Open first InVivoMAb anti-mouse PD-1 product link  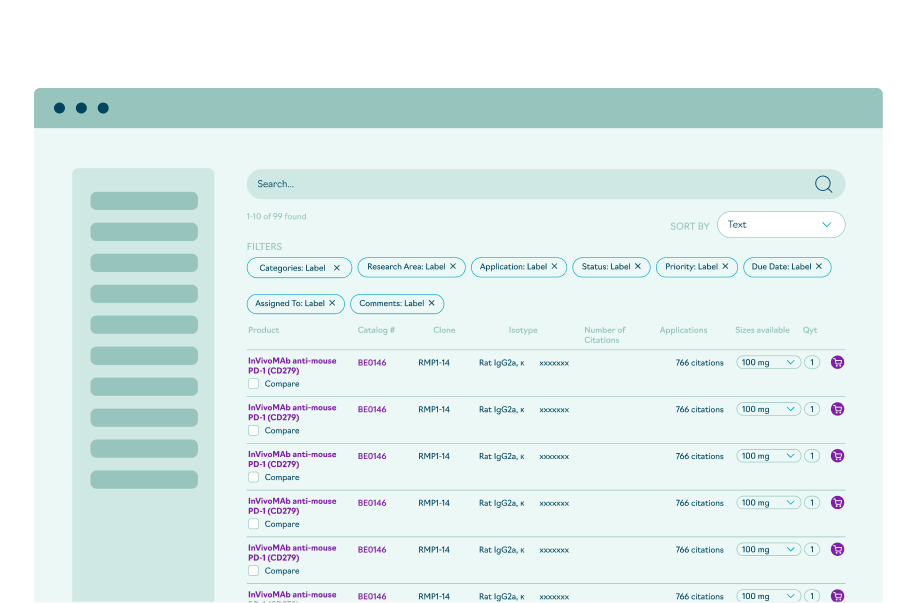[x=292, y=366]
